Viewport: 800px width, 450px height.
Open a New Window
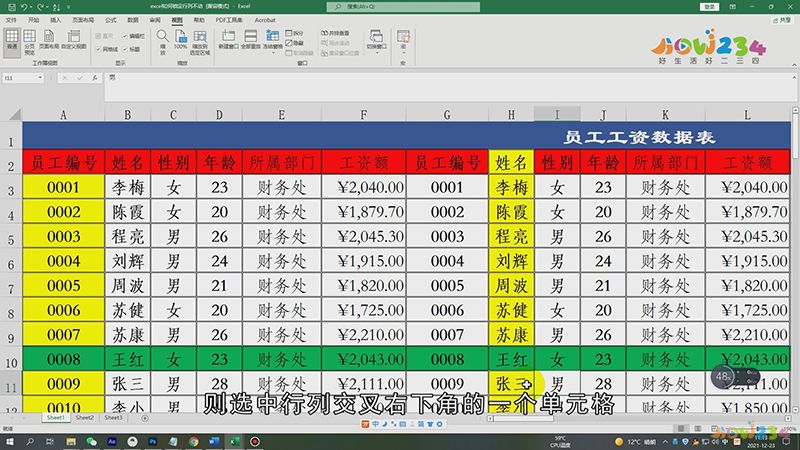pos(229,39)
